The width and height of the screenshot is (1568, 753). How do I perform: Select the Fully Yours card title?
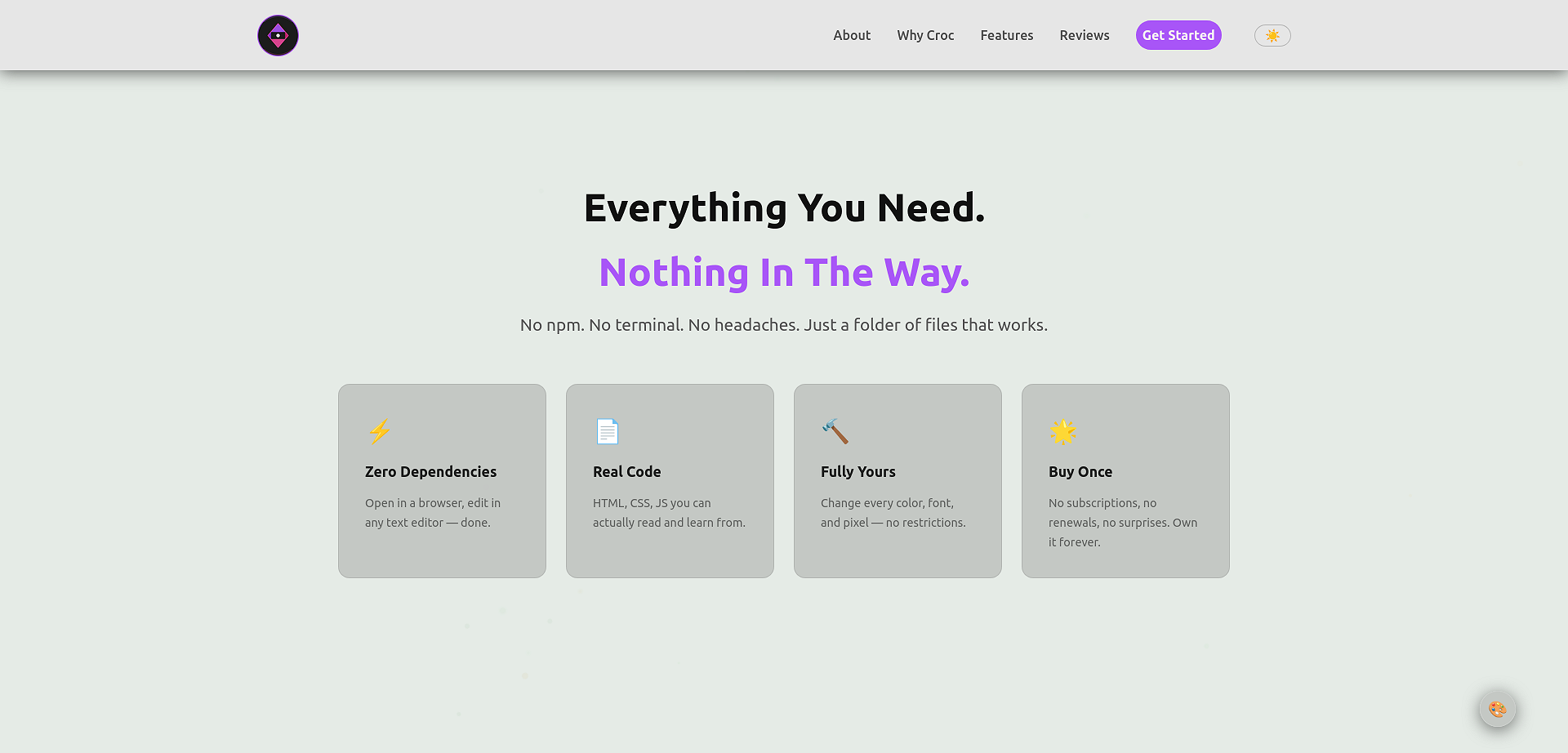(x=857, y=471)
